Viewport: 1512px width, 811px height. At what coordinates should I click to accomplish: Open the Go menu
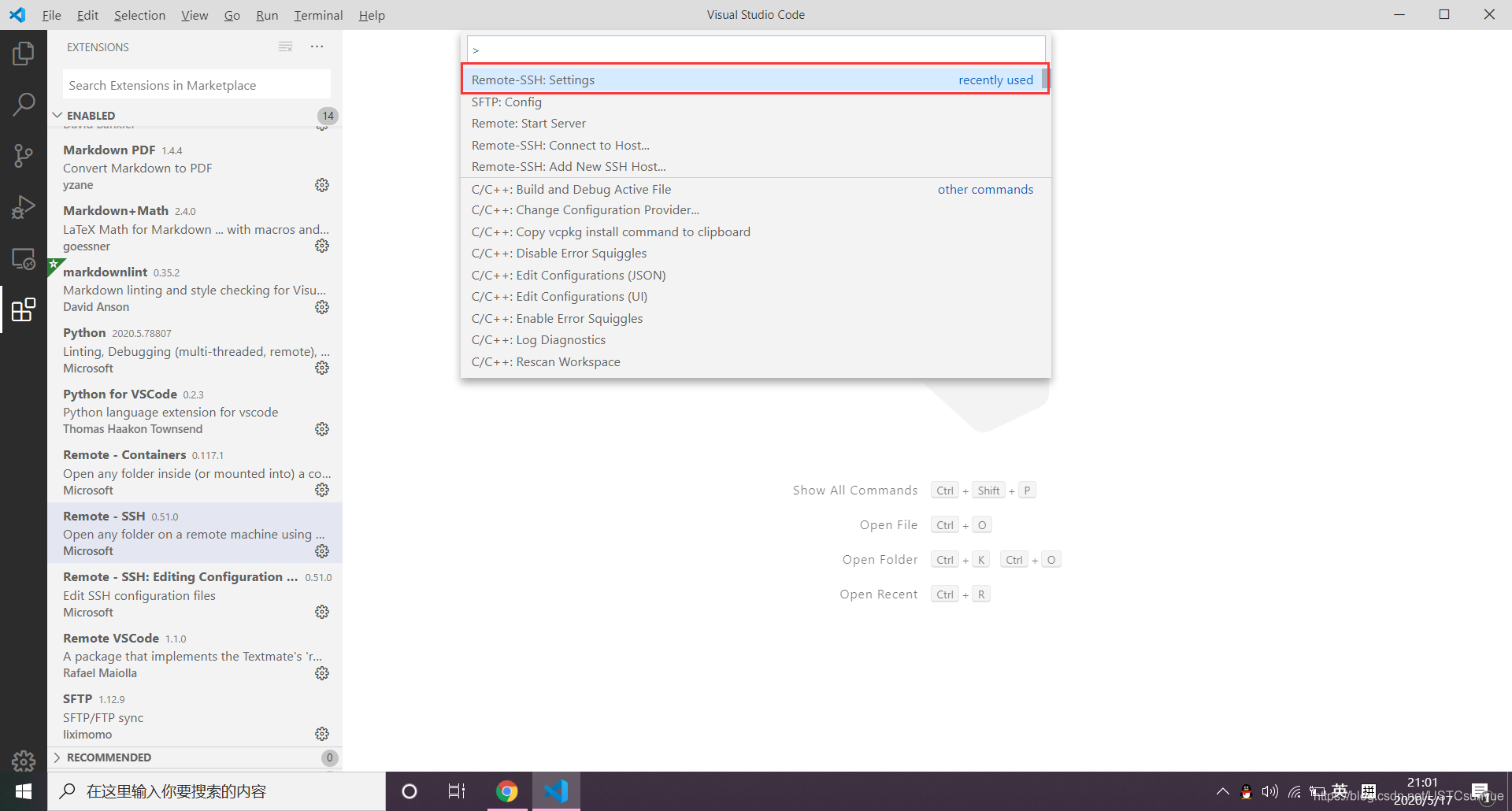pyautogui.click(x=232, y=15)
